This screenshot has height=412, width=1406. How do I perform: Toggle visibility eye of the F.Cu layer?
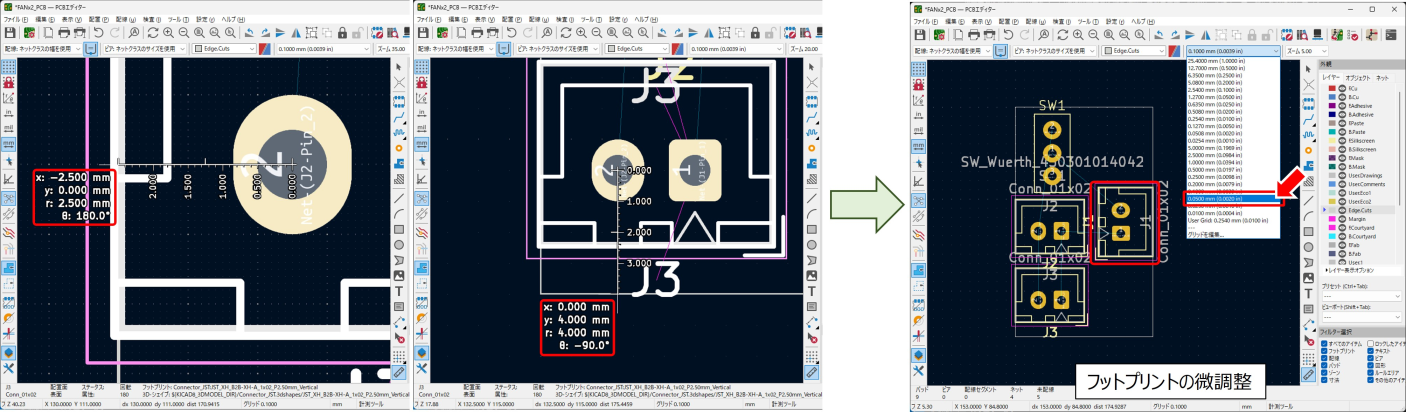tap(1342, 87)
